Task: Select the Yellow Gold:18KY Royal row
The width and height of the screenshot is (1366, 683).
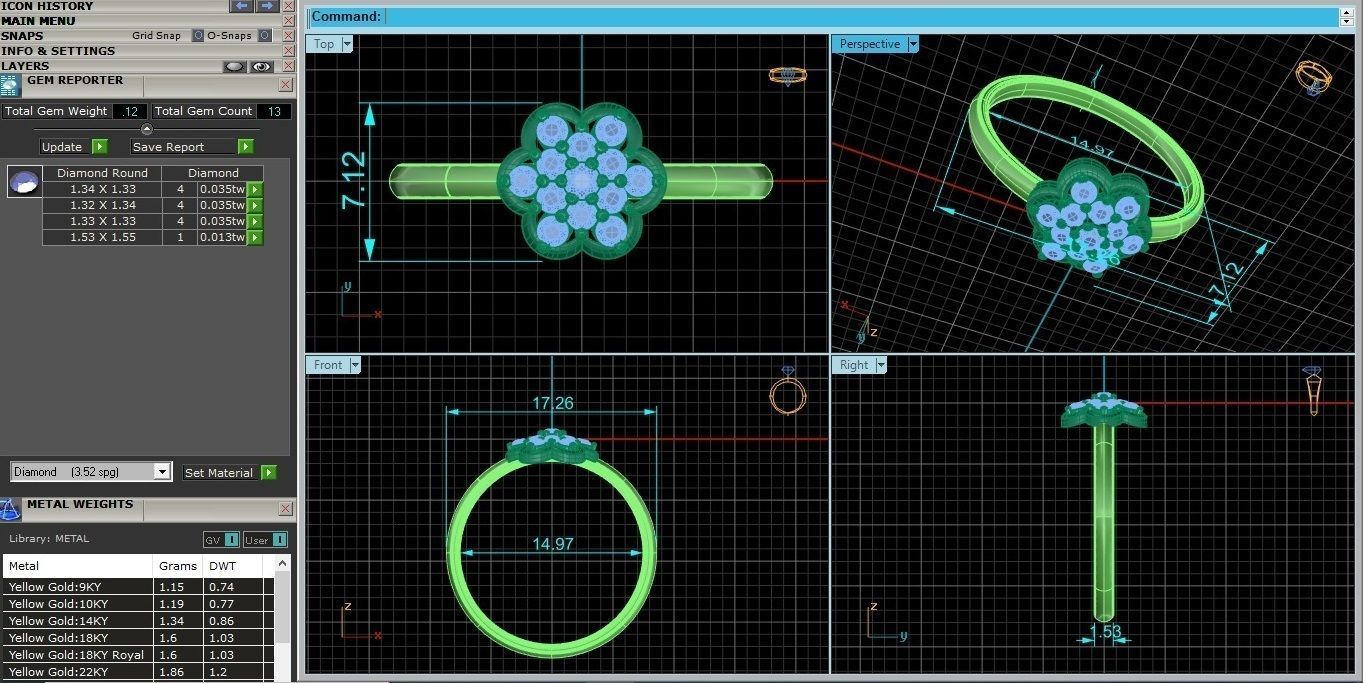Action: coord(138,655)
